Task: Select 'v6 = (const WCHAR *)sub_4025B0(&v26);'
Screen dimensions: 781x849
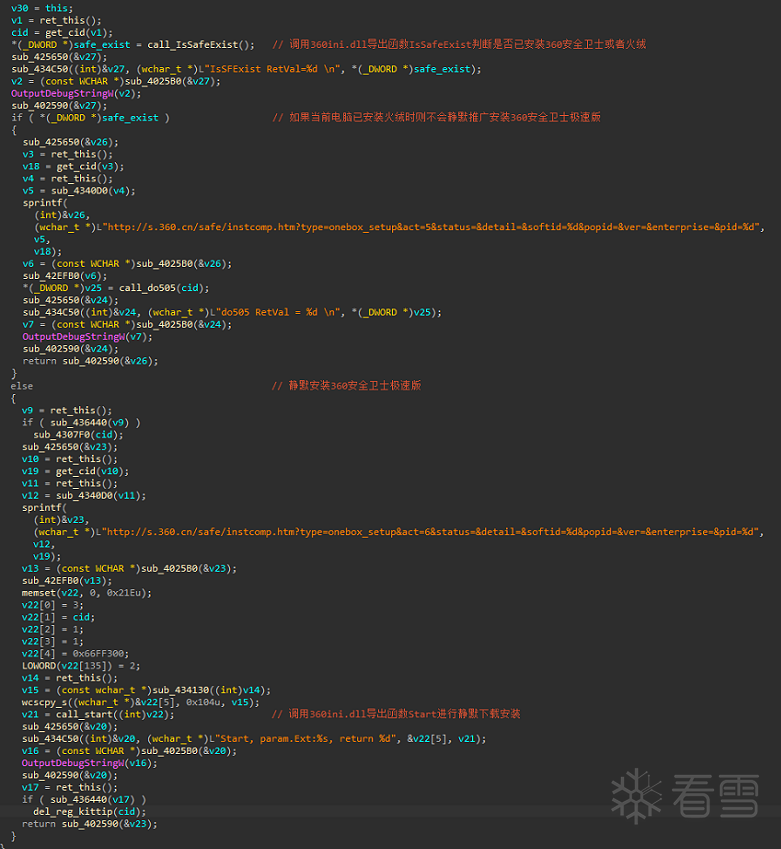Action: (x=127, y=264)
